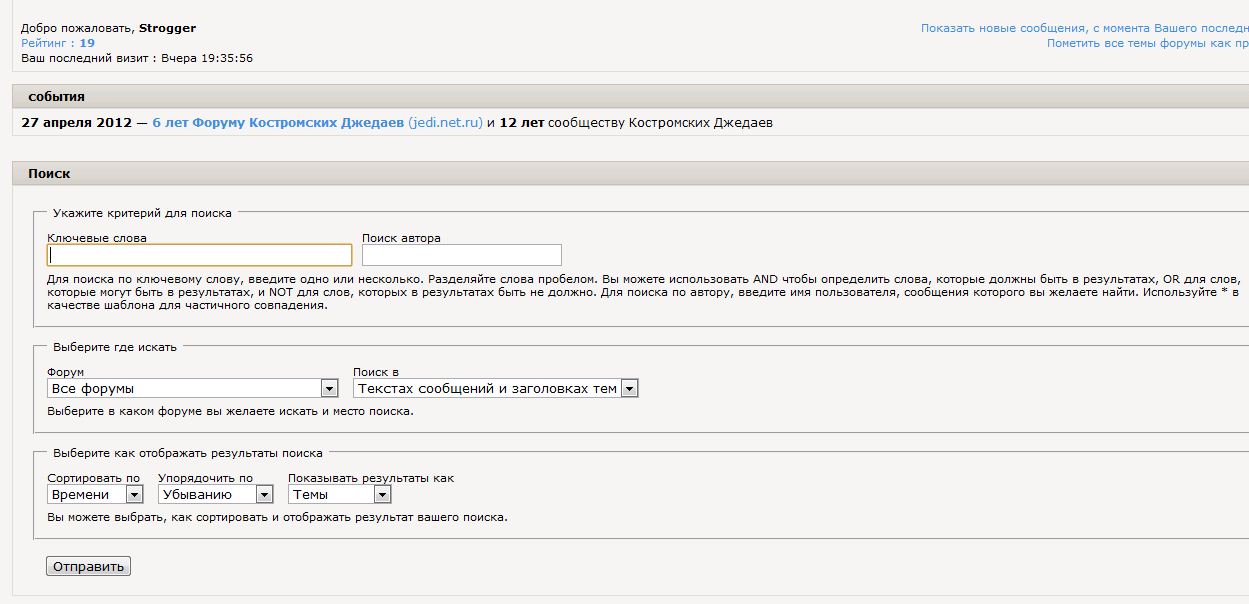
Task: Open the 'Все форумы' forum dropdown
Action: tap(193, 388)
